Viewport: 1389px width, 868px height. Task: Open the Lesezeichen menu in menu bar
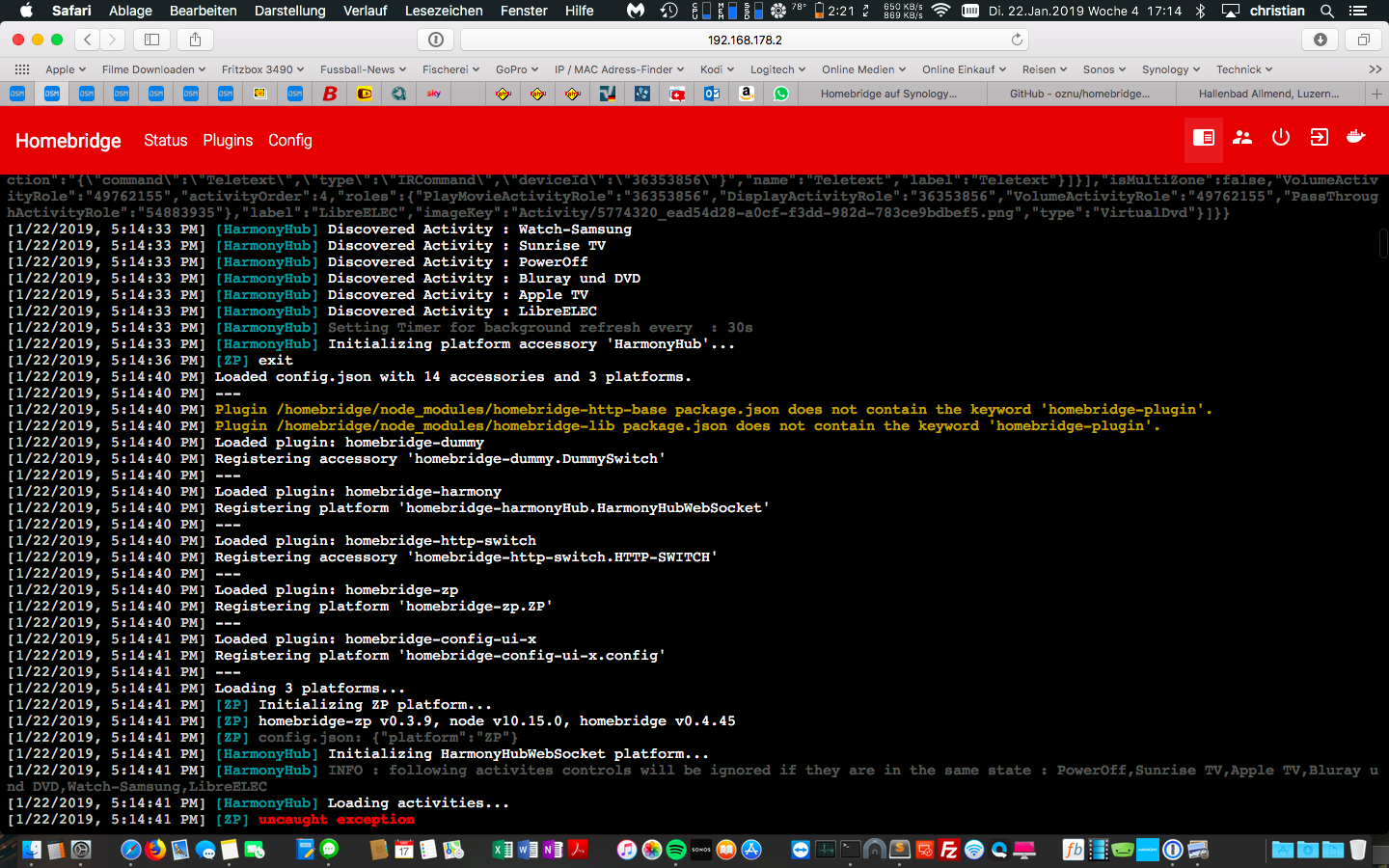click(444, 11)
